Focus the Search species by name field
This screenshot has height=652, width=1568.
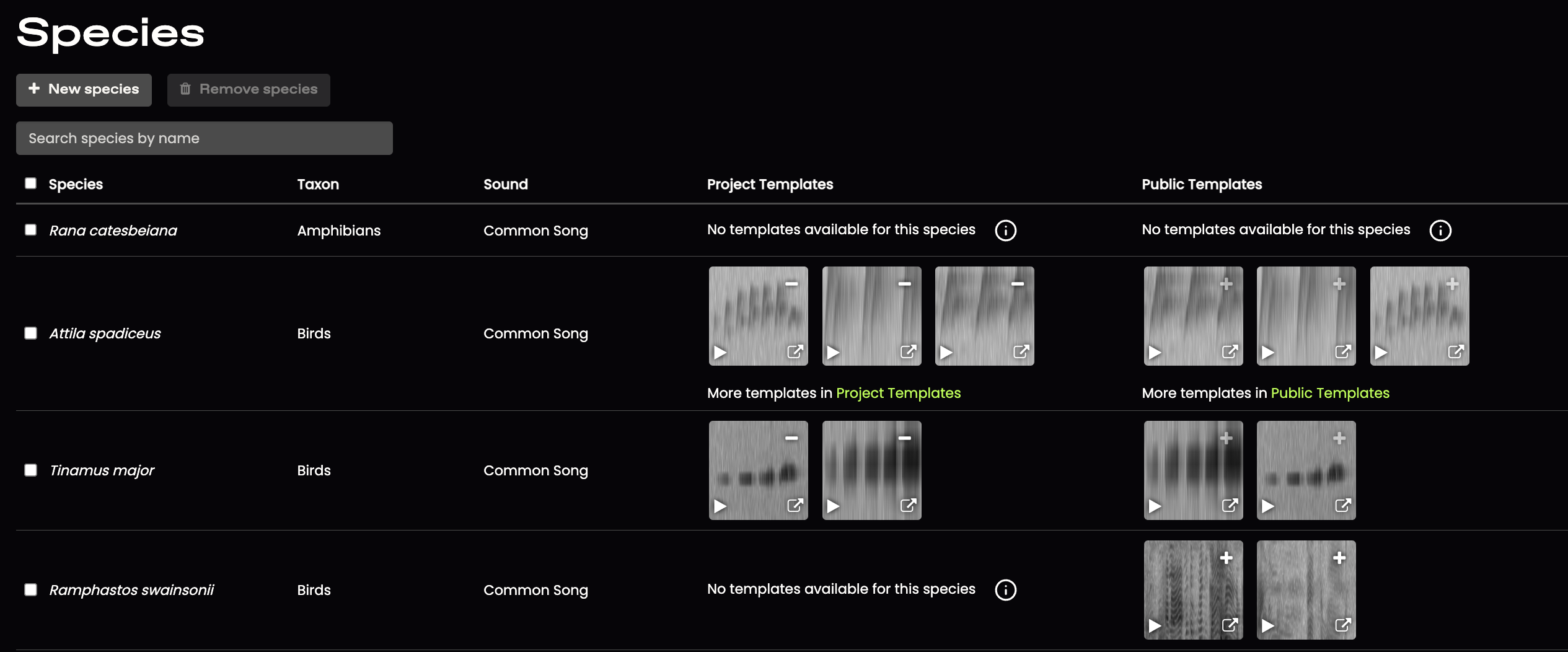(205, 138)
